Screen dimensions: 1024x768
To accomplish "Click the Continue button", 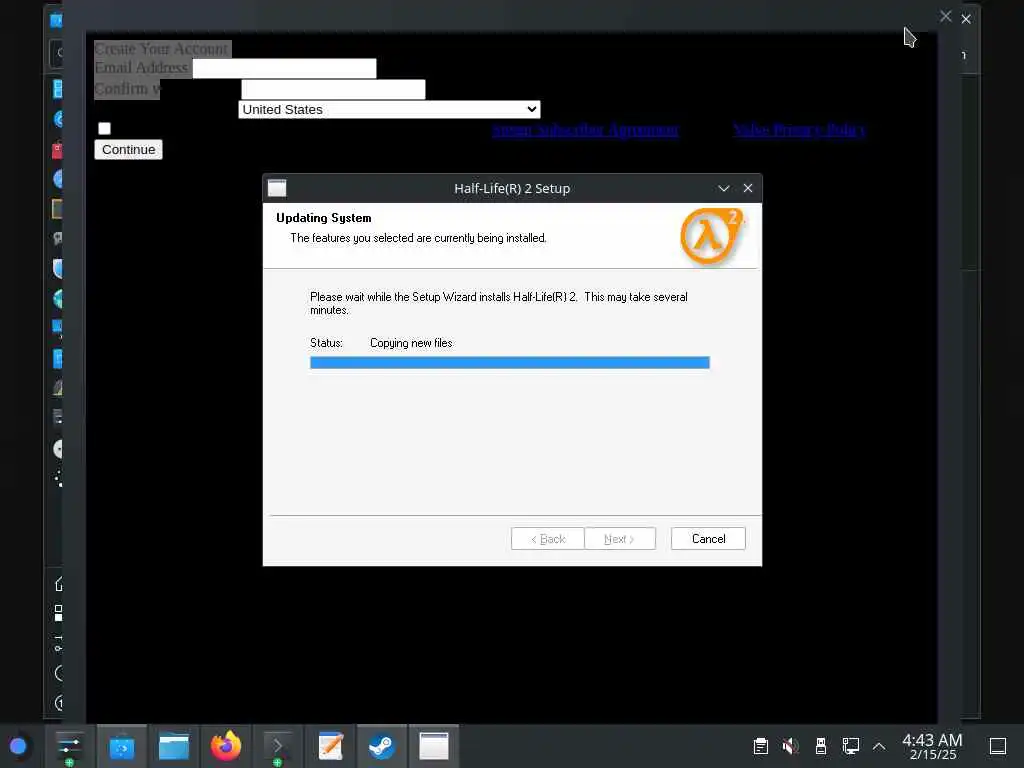I will (x=128, y=150).
